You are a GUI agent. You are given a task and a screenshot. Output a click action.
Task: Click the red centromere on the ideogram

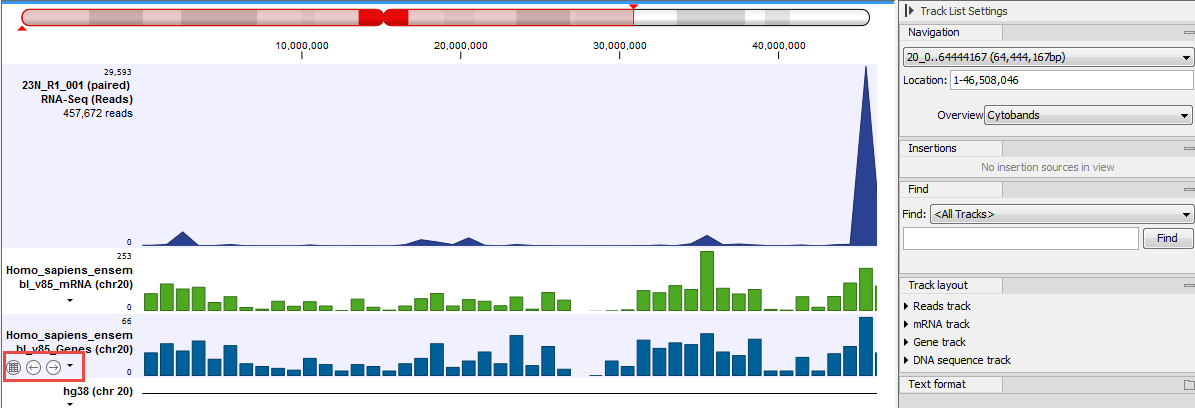click(383, 17)
